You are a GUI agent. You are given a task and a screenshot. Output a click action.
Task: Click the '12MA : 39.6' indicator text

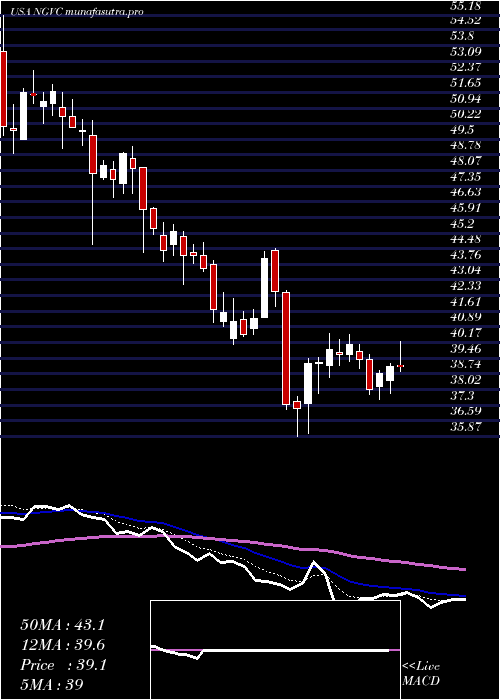pos(62,645)
